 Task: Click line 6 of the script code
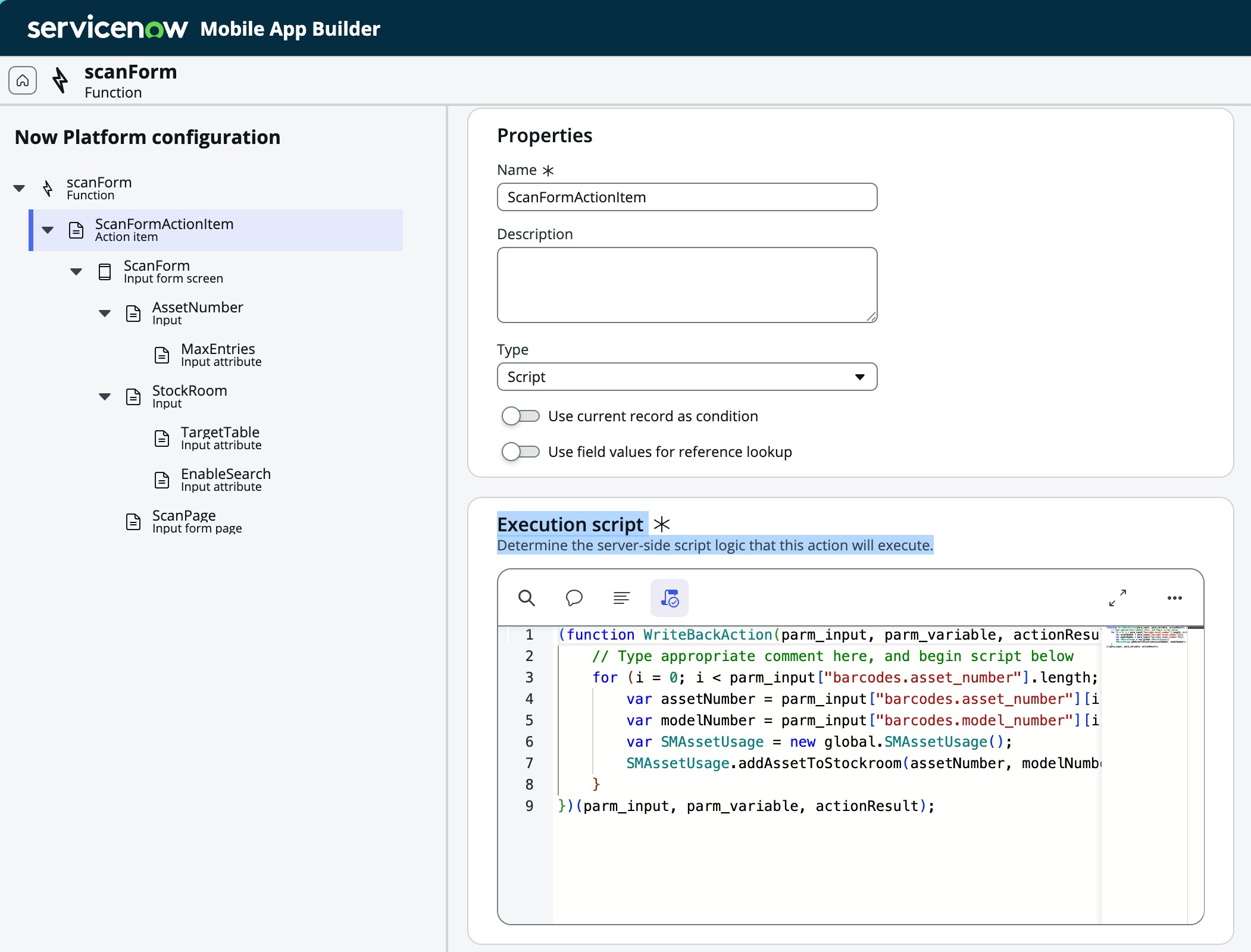tap(819, 742)
